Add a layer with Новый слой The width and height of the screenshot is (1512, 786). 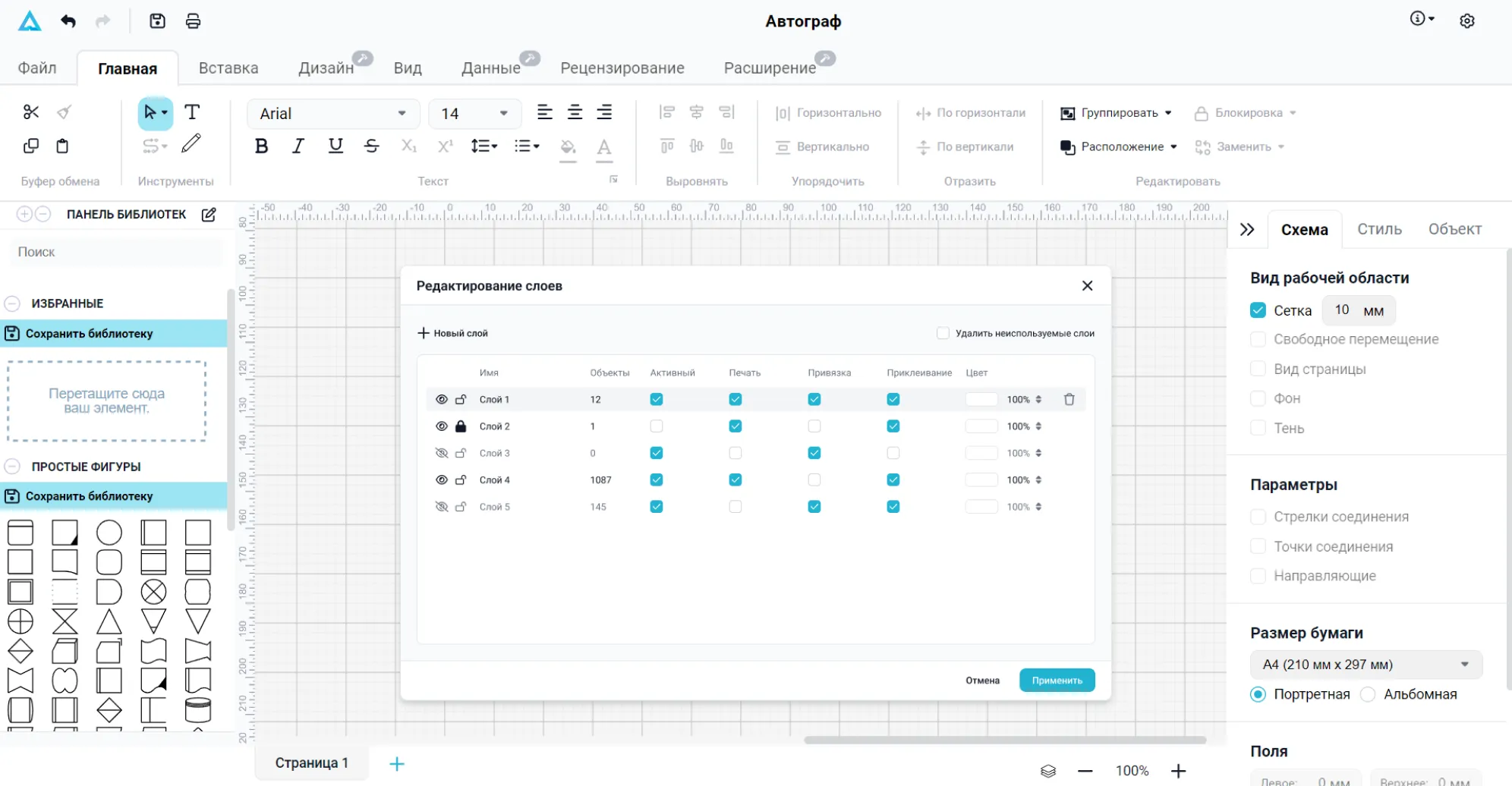click(x=453, y=333)
